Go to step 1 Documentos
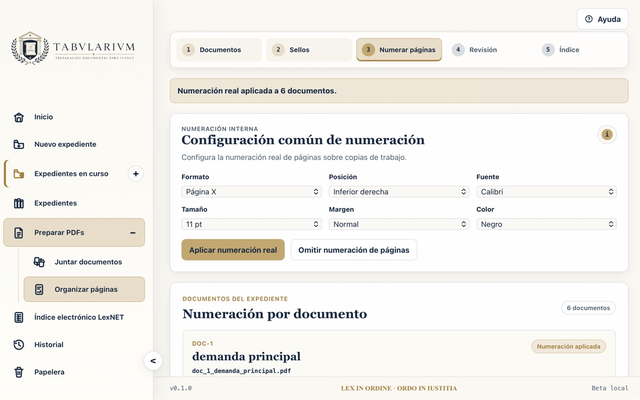 point(219,50)
